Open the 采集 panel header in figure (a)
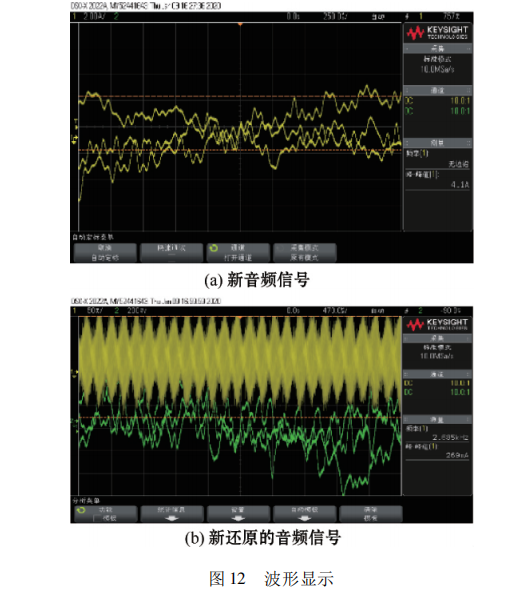Image resolution: width=526 pixels, height=608 pixels. (x=438, y=48)
